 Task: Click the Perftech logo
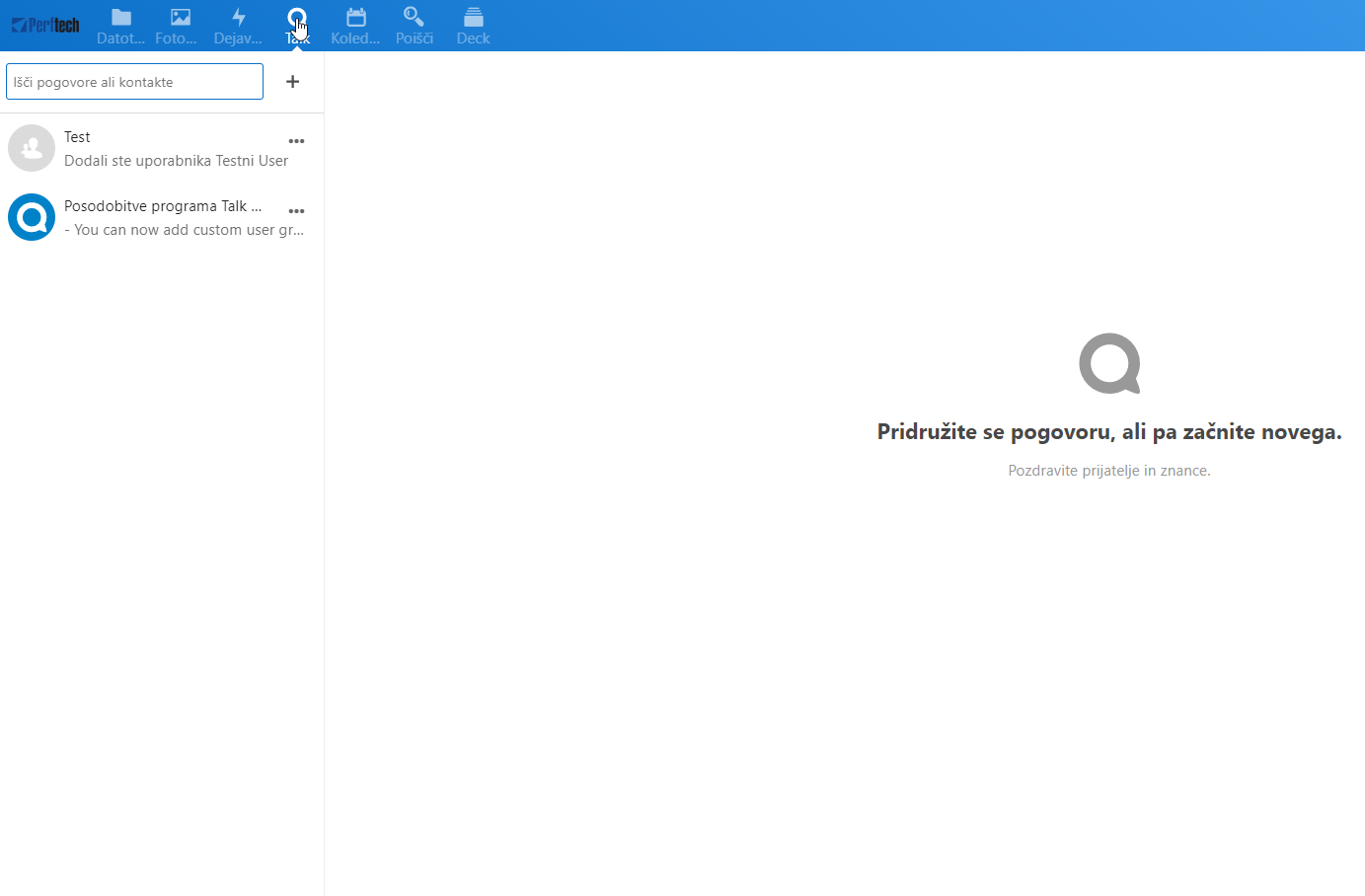click(x=45, y=26)
